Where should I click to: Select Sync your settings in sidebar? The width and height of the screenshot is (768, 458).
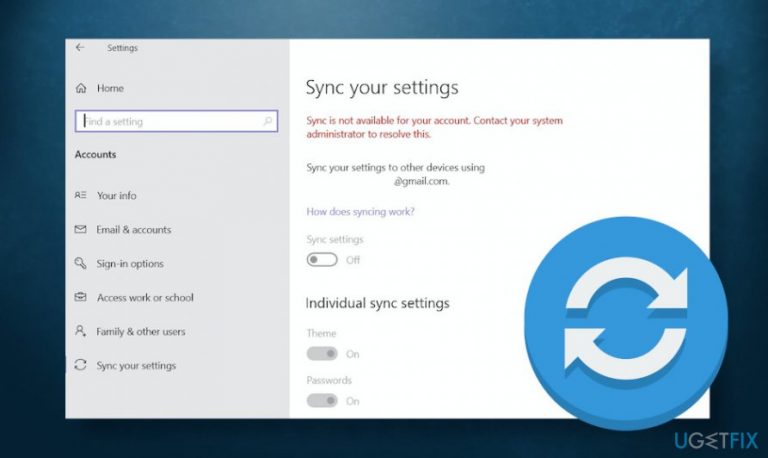[136, 365]
